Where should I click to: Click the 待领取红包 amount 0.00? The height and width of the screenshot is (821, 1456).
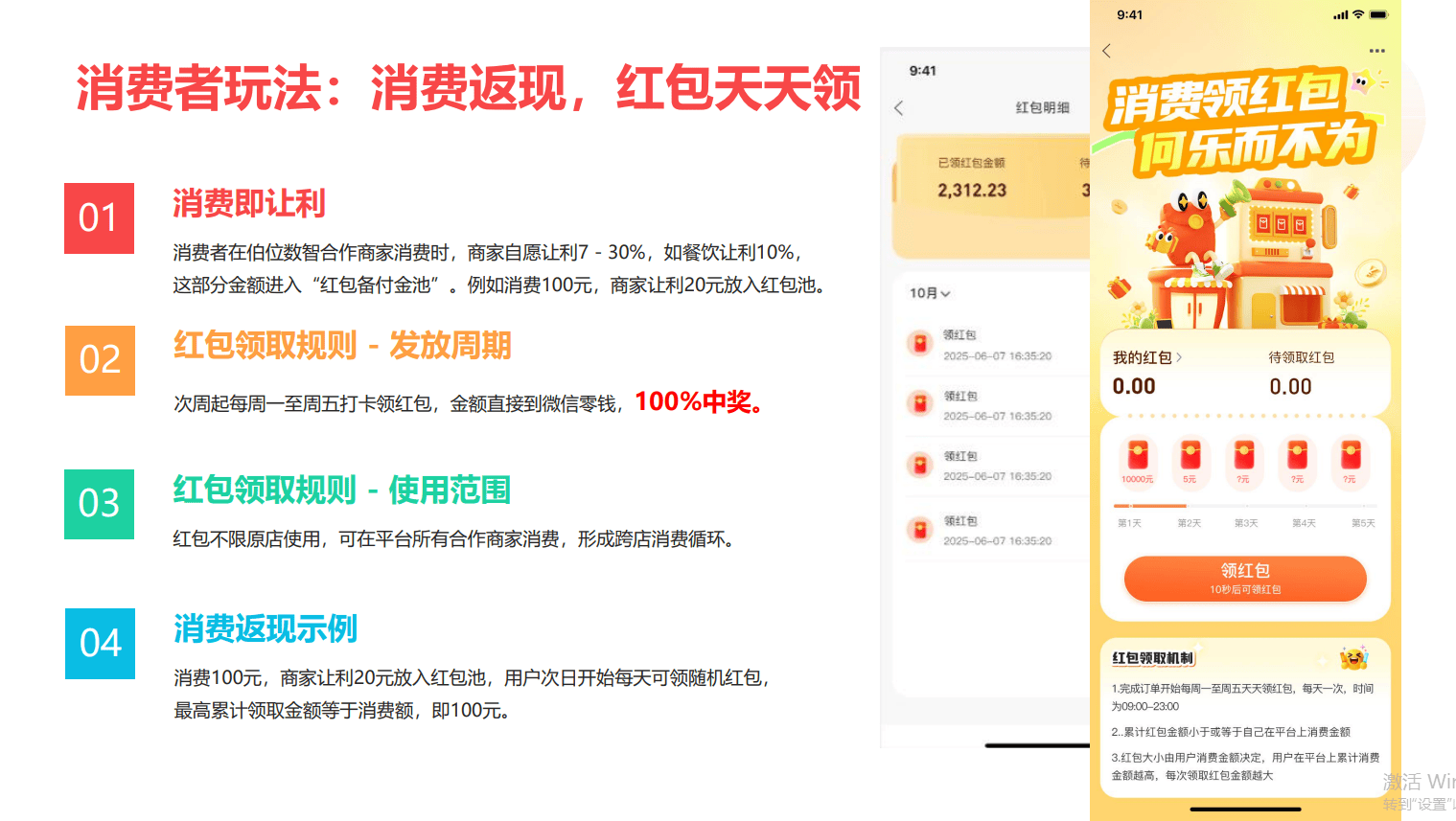point(1290,386)
